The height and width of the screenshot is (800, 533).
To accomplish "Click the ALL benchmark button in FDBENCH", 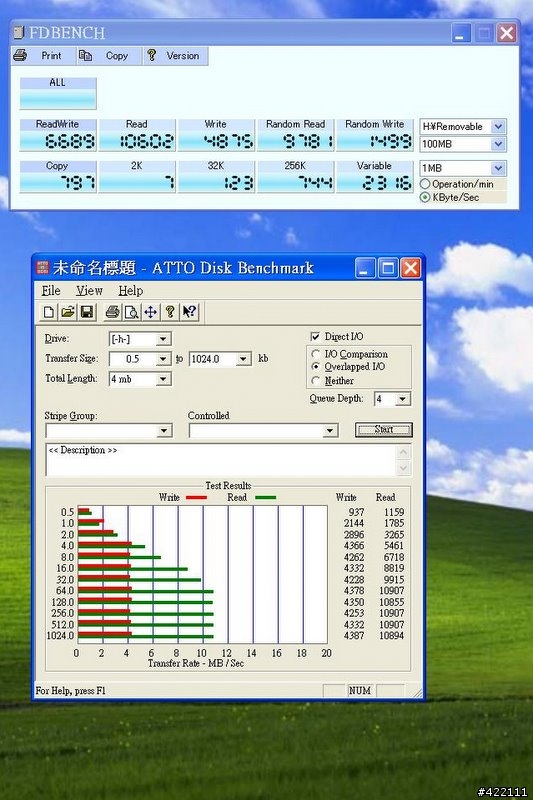I will [x=58, y=93].
